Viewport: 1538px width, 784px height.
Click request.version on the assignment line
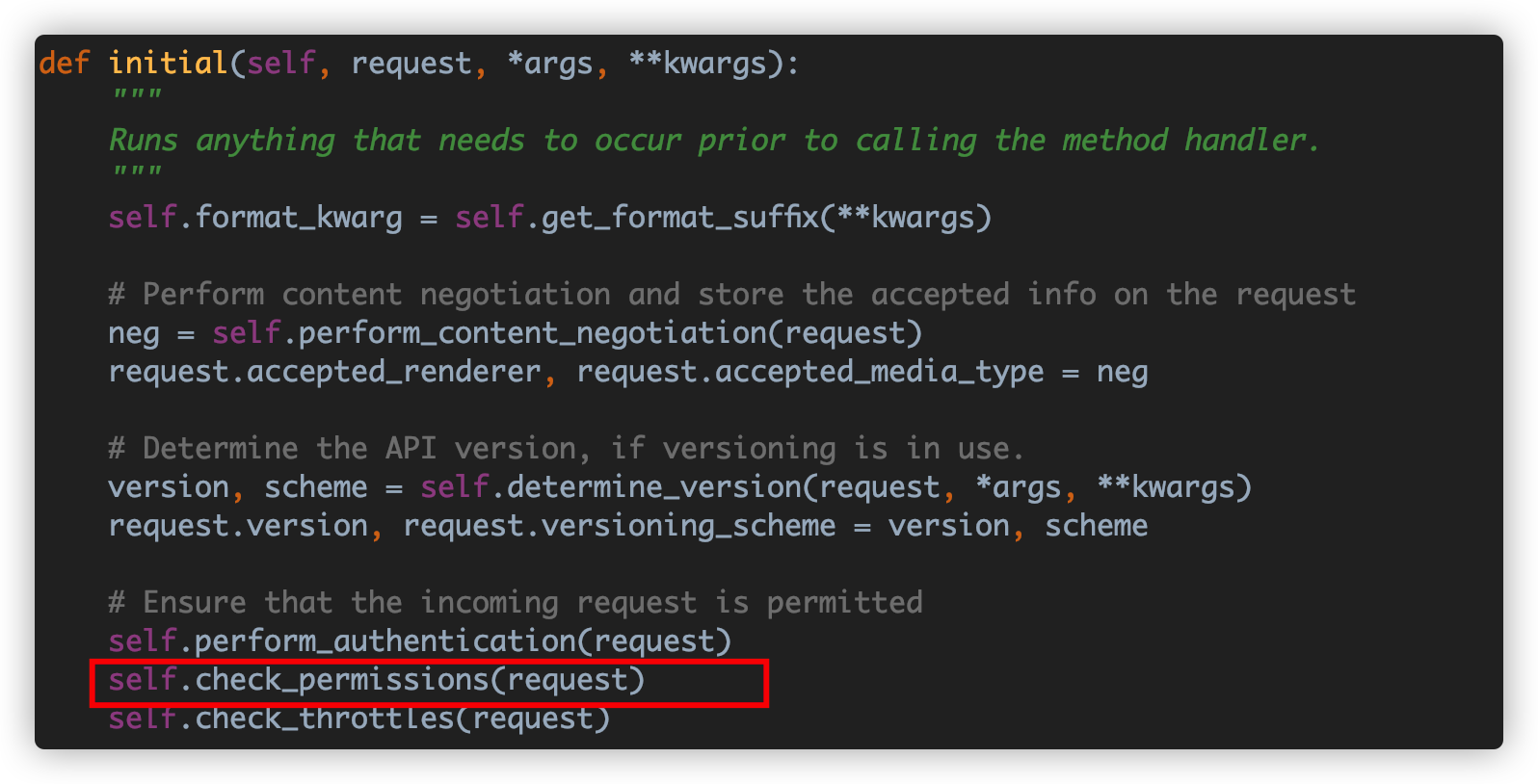(238, 526)
